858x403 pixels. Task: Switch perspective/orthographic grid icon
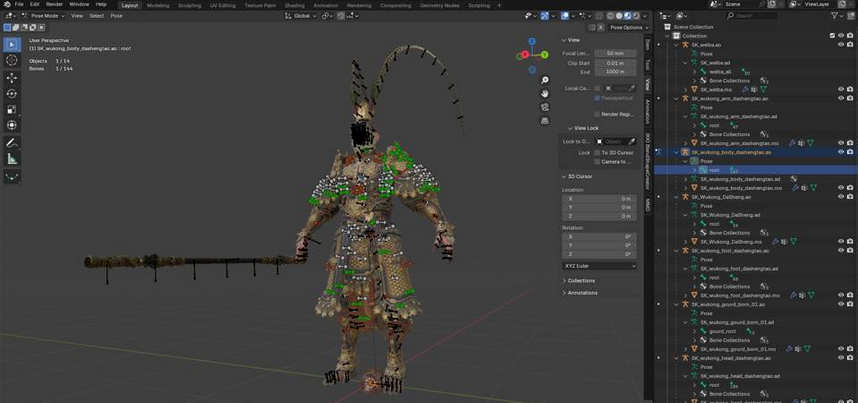pyautogui.click(x=545, y=121)
